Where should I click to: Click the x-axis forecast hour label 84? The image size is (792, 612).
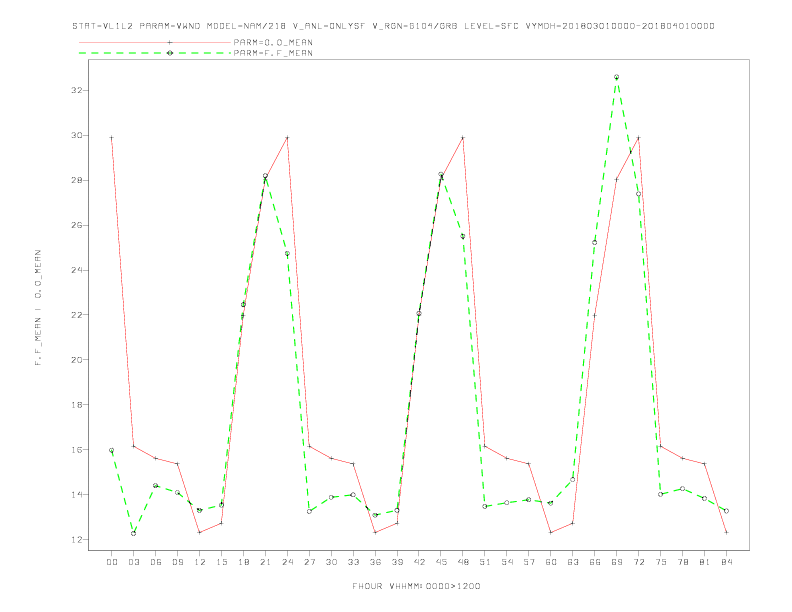[727, 562]
